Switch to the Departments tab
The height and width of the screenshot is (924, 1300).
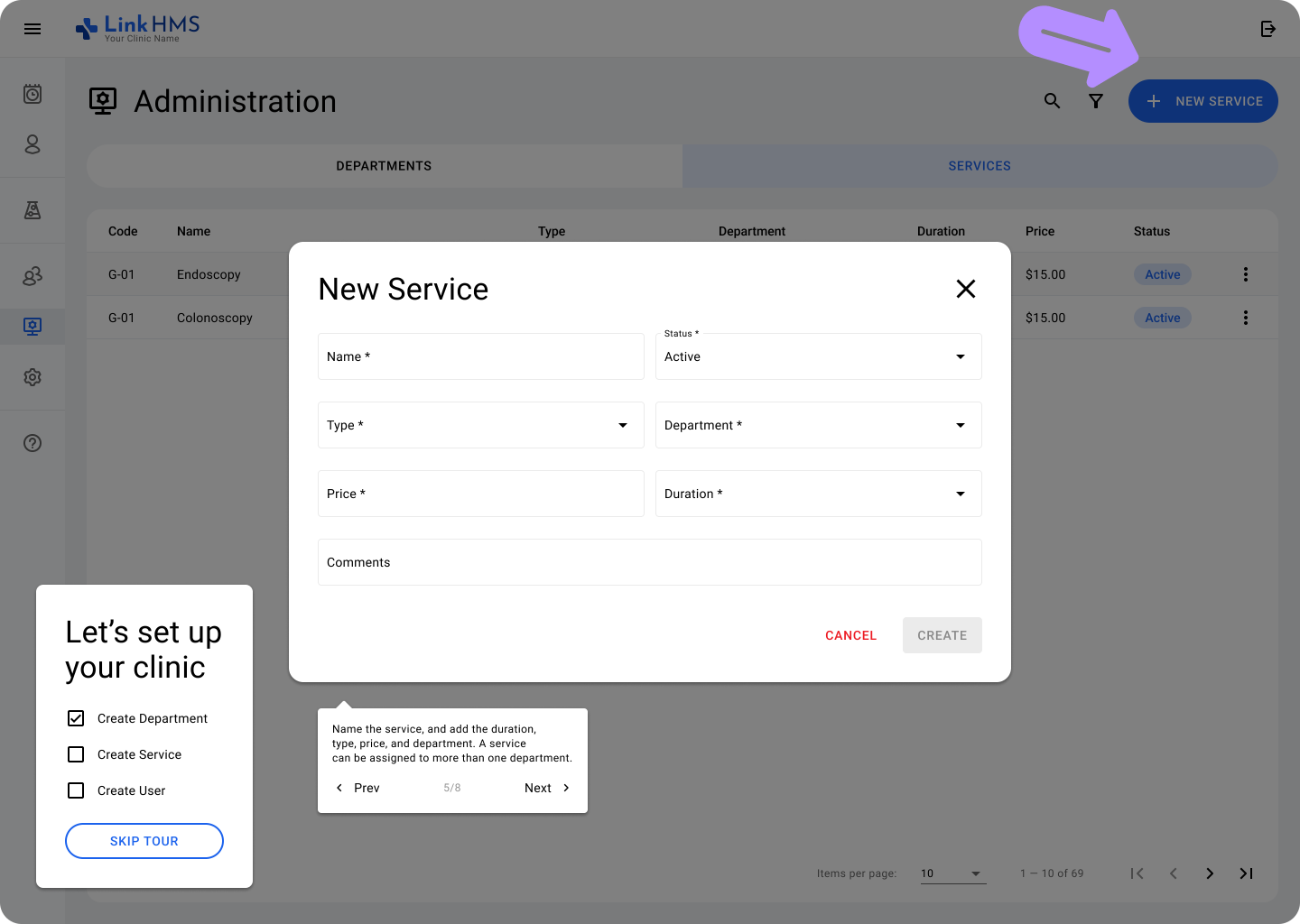point(384,166)
